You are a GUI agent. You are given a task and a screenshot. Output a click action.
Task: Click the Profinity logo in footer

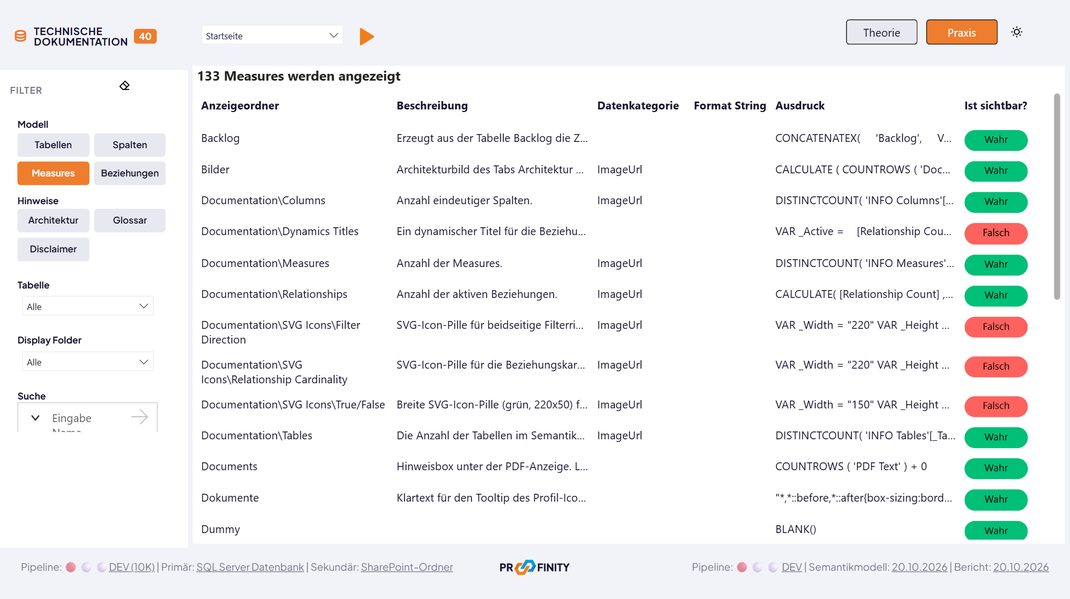click(534, 567)
